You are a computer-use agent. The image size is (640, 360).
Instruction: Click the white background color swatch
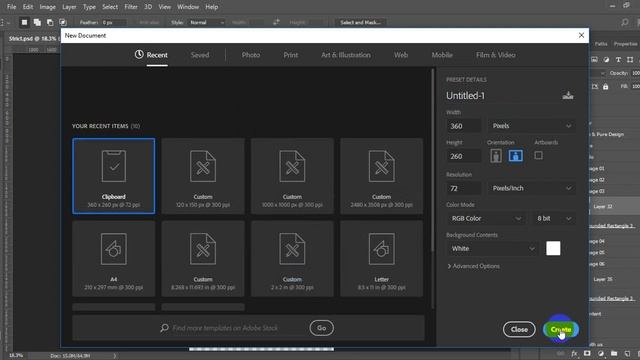[553, 248]
